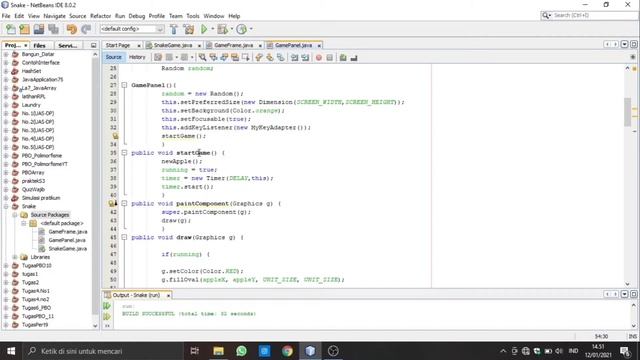The height and width of the screenshot is (360, 640).
Task: Open the Refactor menu
Action: [x=100, y=16]
